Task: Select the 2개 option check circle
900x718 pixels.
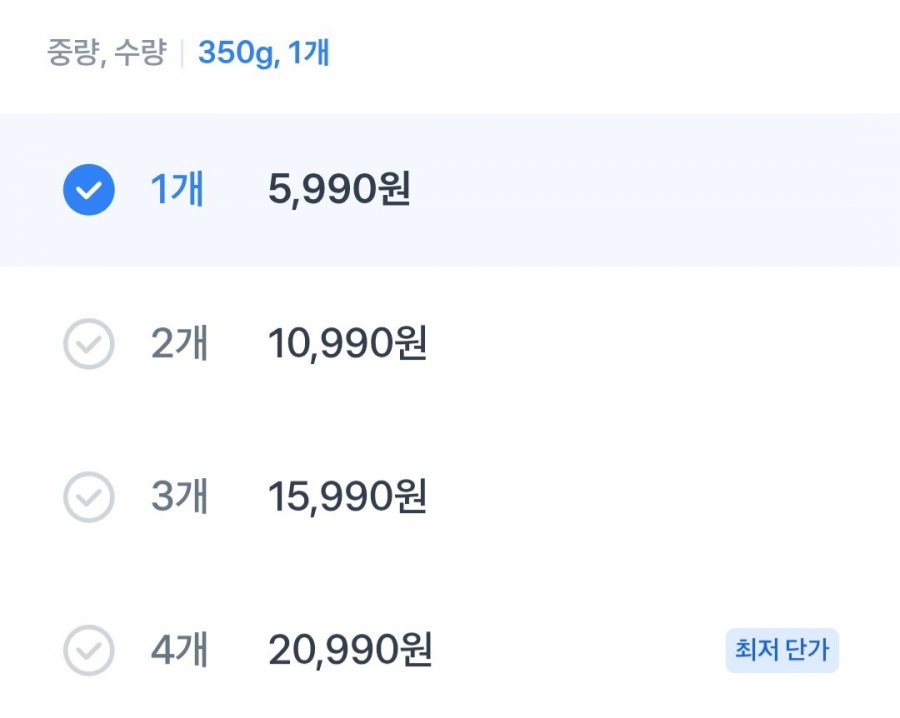Action: click(89, 344)
